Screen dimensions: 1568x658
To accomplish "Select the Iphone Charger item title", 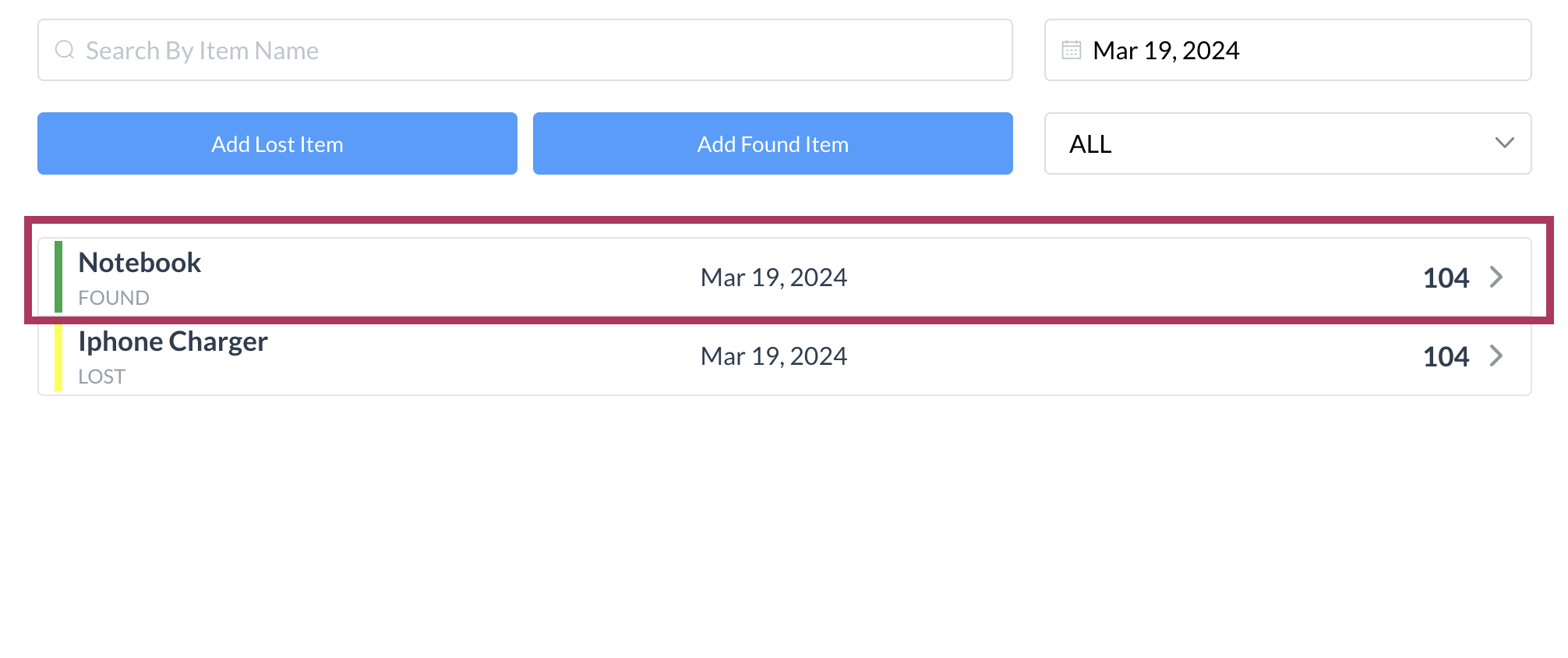I will pyautogui.click(x=172, y=341).
